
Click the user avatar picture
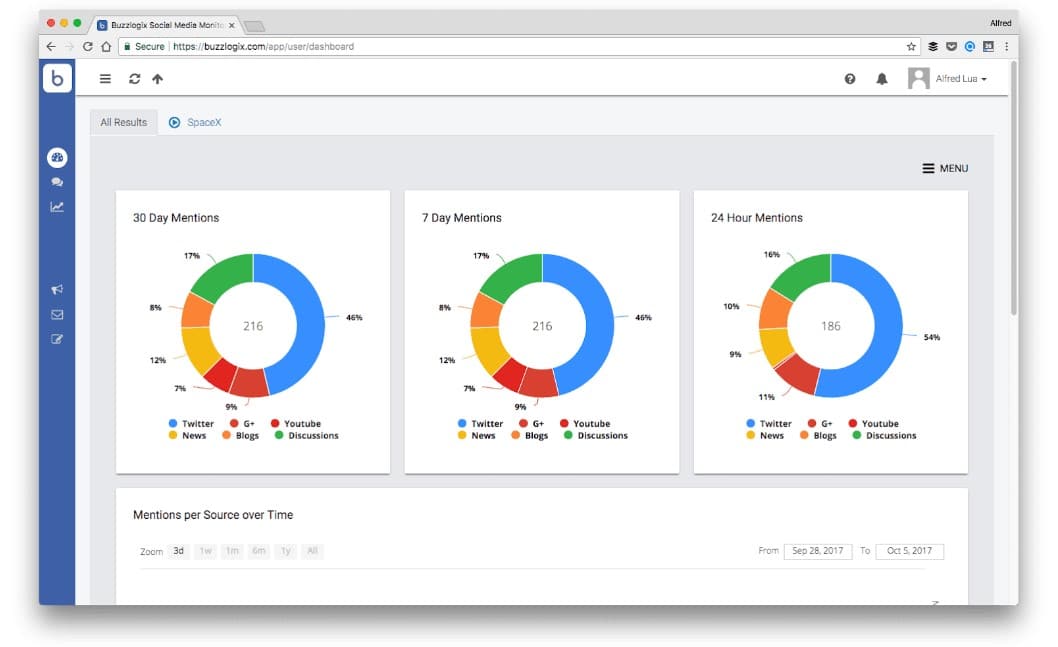pos(918,78)
